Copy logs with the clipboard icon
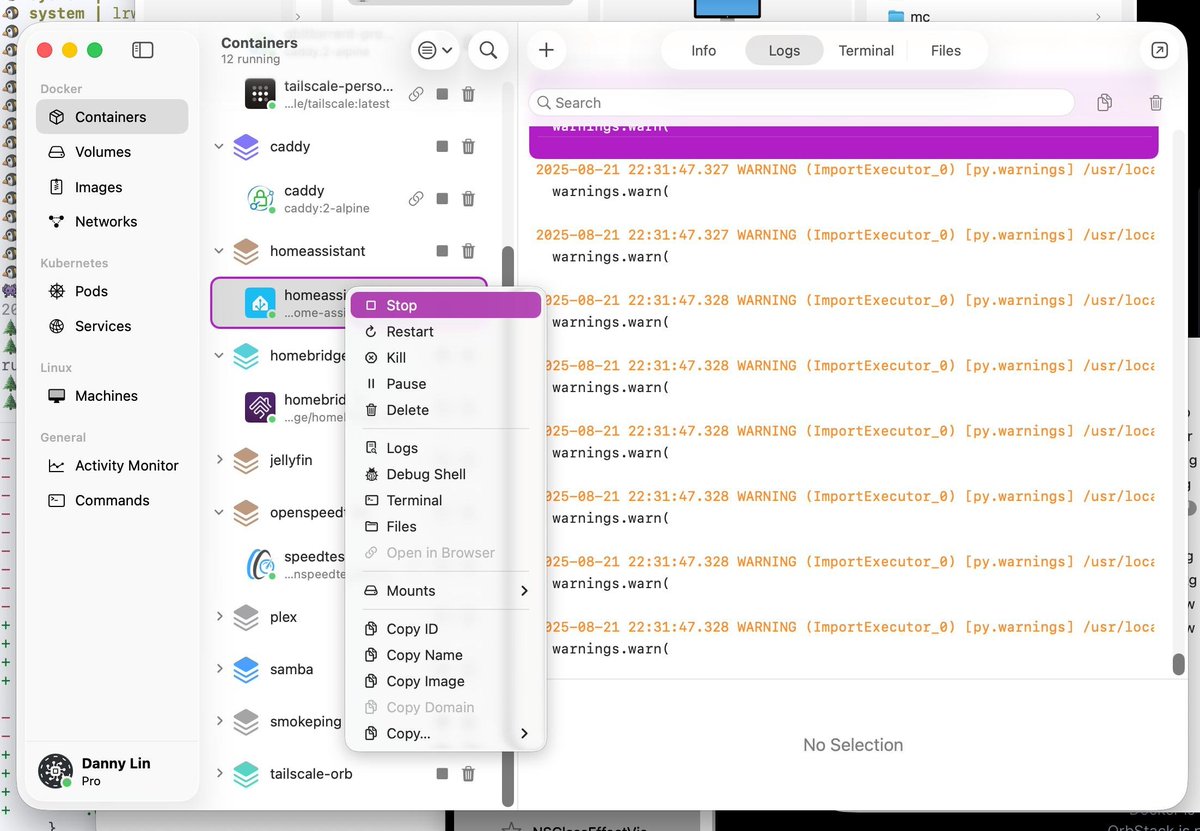 pos(1104,102)
